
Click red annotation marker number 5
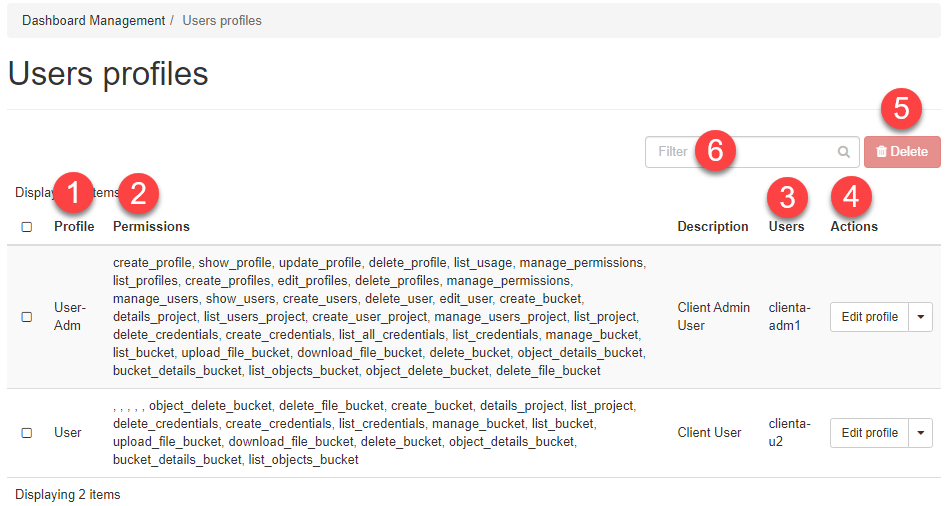pyautogui.click(x=901, y=109)
